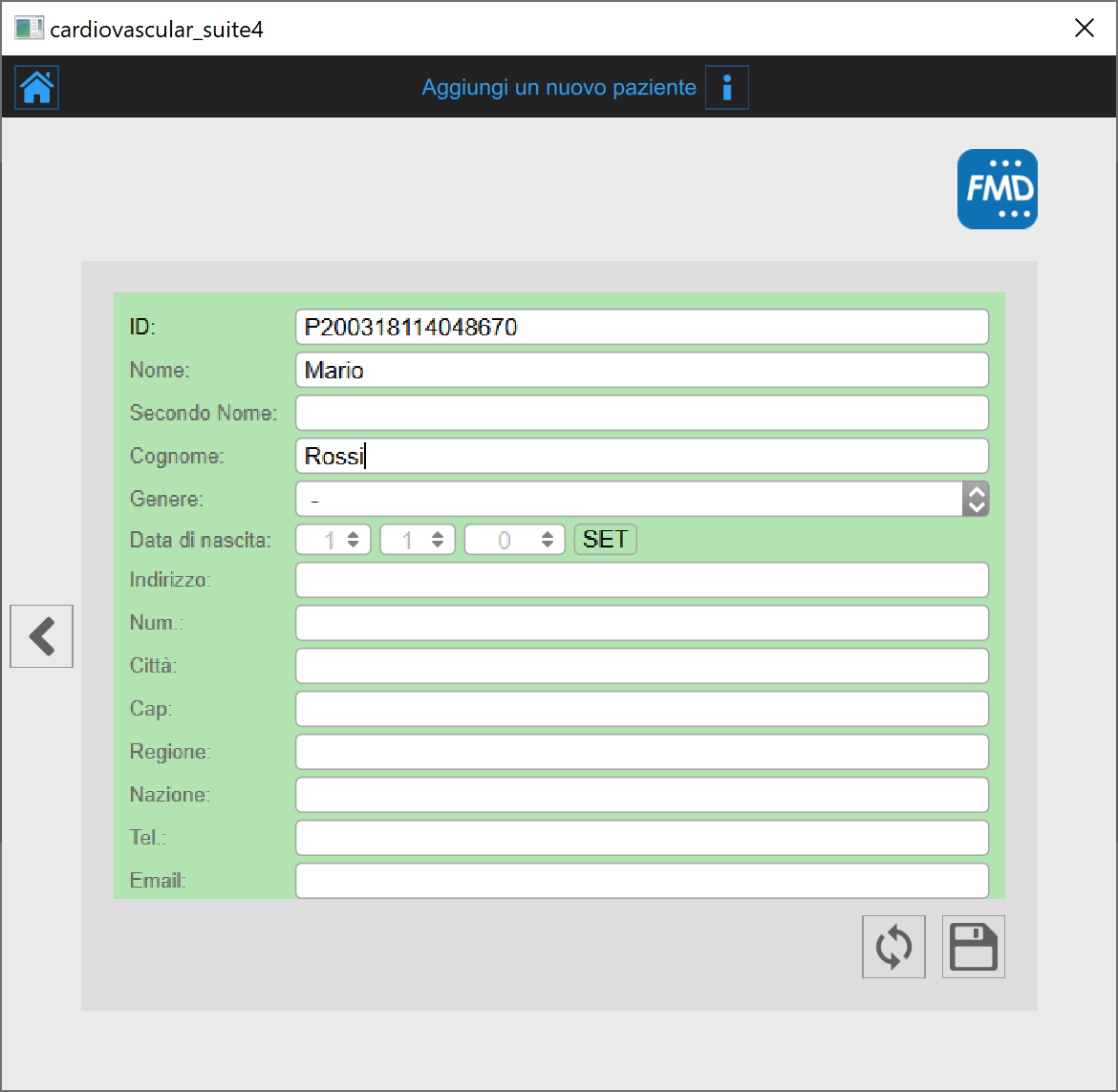The image size is (1118, 1092).
Task: Open the info icon beside the title
Action: 726,88
